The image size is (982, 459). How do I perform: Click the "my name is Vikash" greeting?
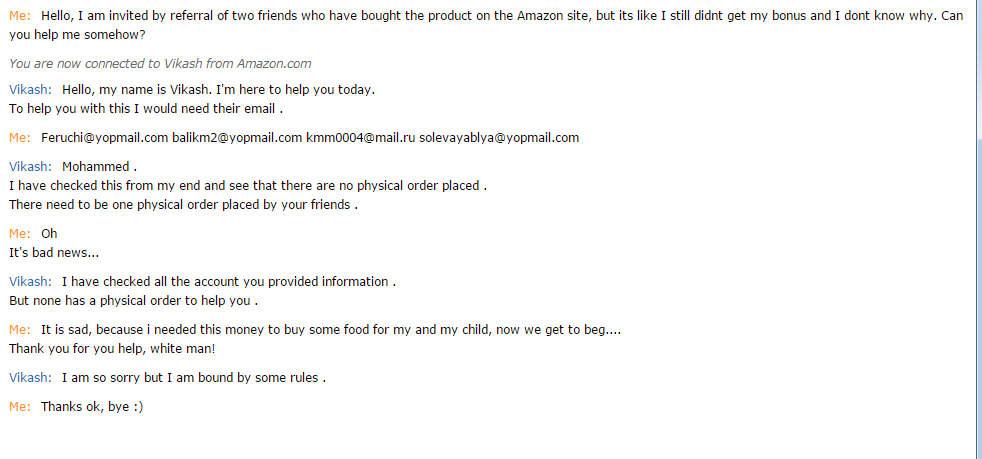218,89
